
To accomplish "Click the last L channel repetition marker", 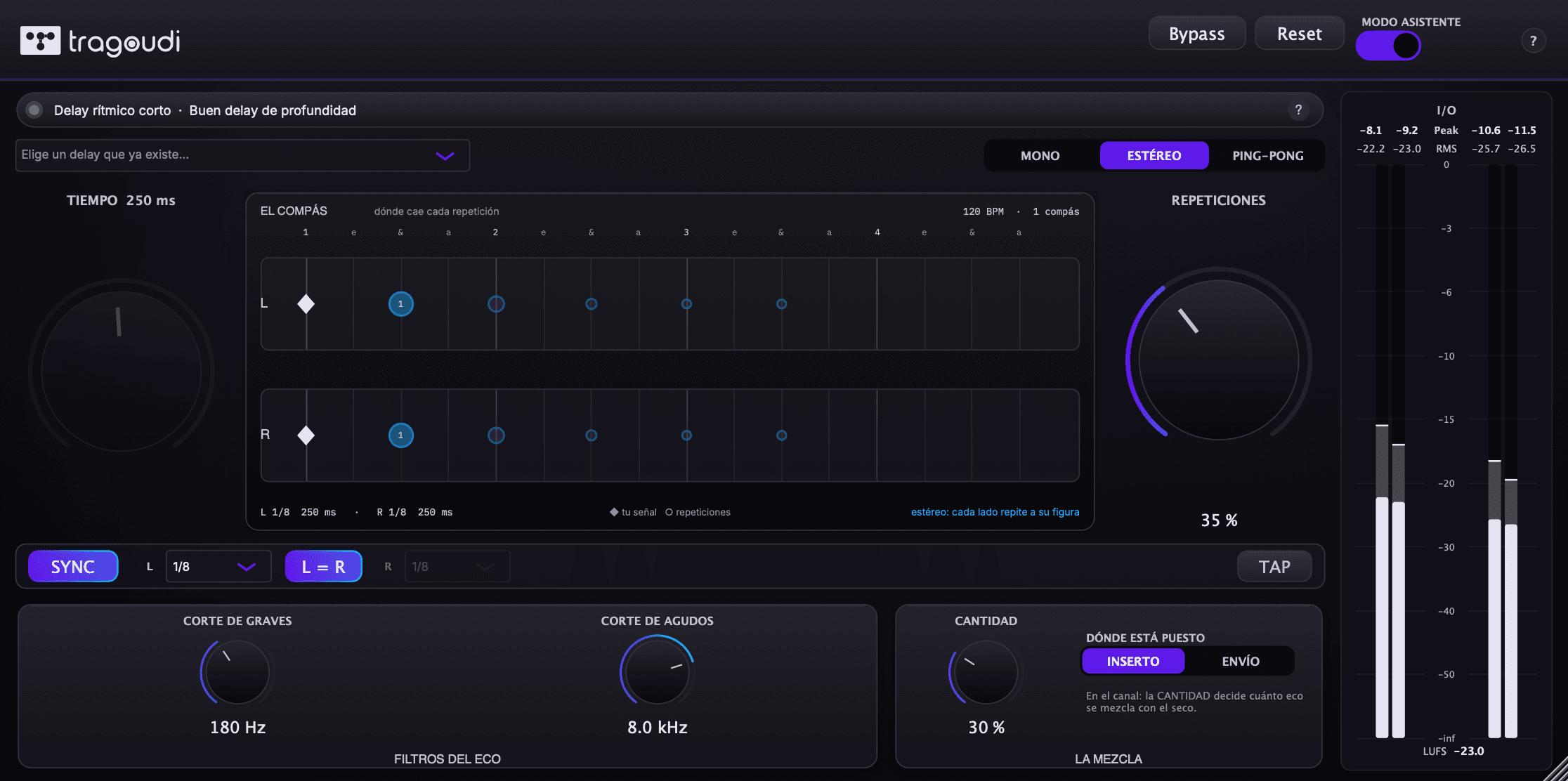I will [x=781, y=304].
